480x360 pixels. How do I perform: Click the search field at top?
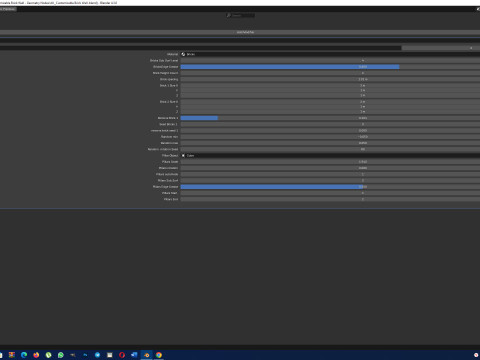(x=240, y=15)
